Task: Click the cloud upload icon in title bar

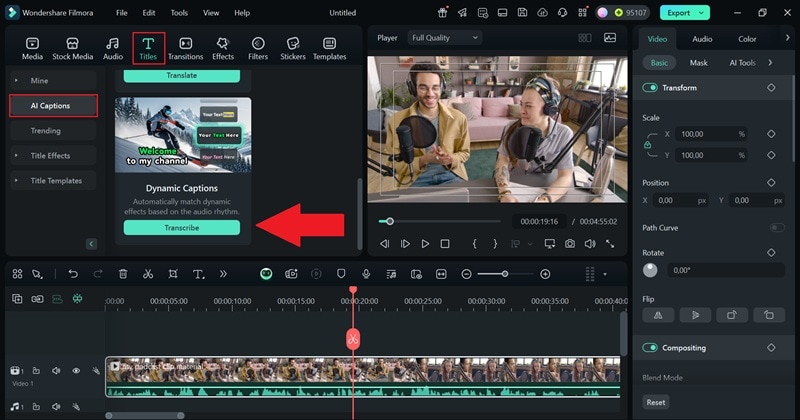Action: click(542, 13)
